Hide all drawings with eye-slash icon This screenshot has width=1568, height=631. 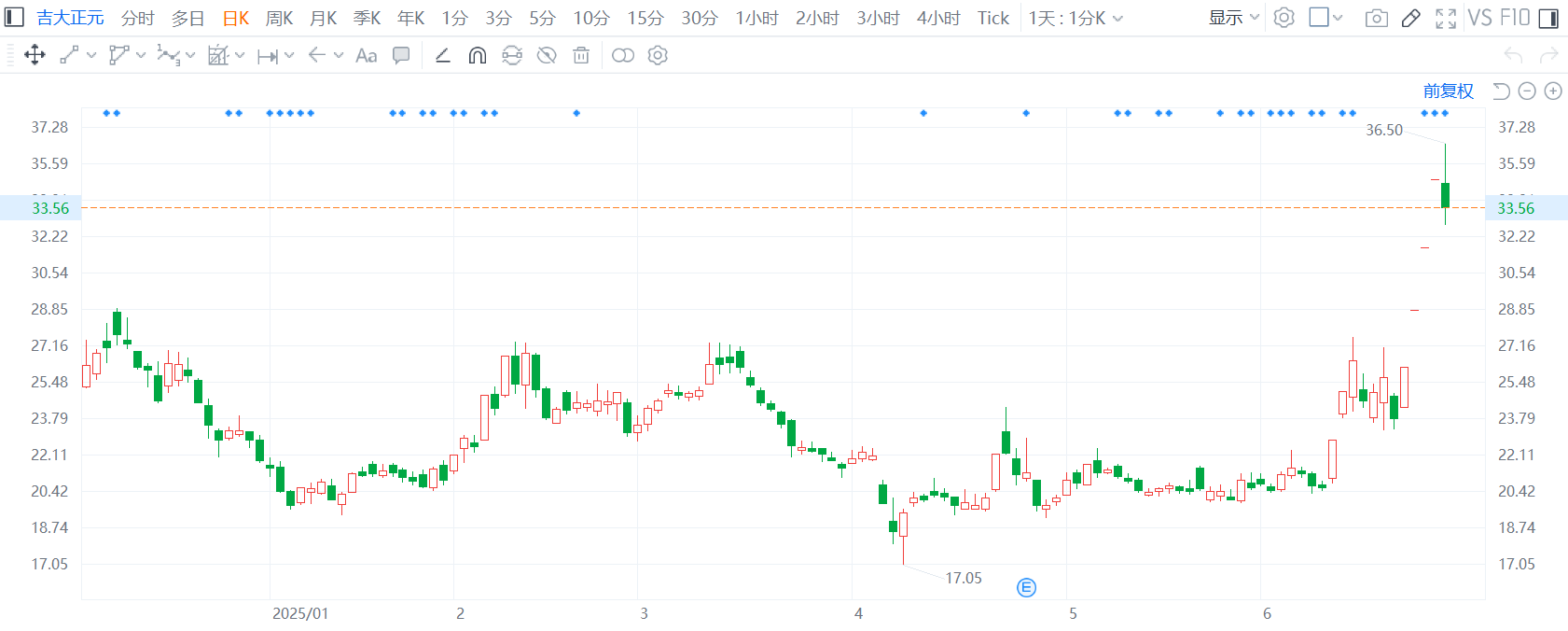[547, 56]
